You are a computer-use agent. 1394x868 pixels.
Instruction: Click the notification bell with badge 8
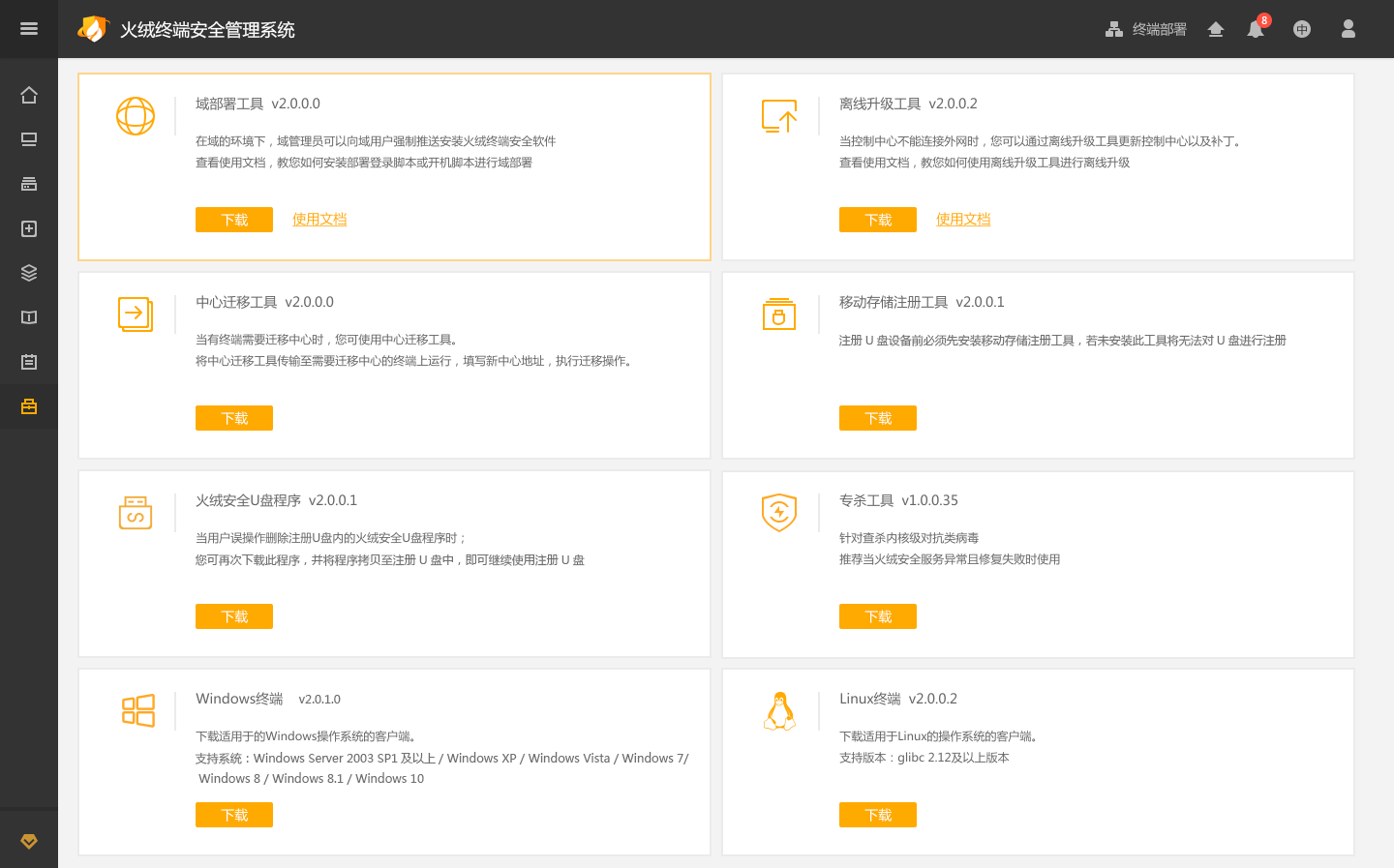click(x=1256, y=29)
